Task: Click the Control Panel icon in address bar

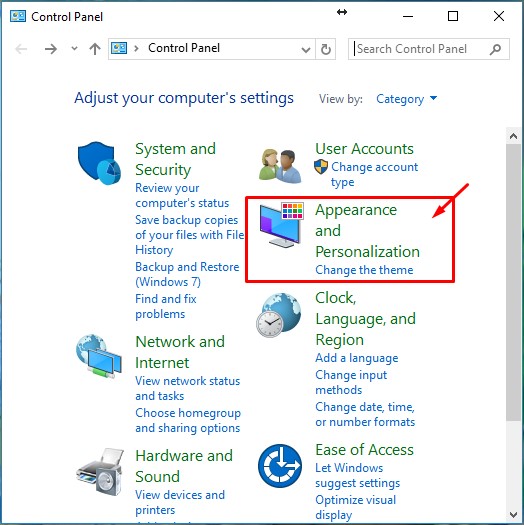Action: pyautogui.click(x=119, y=48)
